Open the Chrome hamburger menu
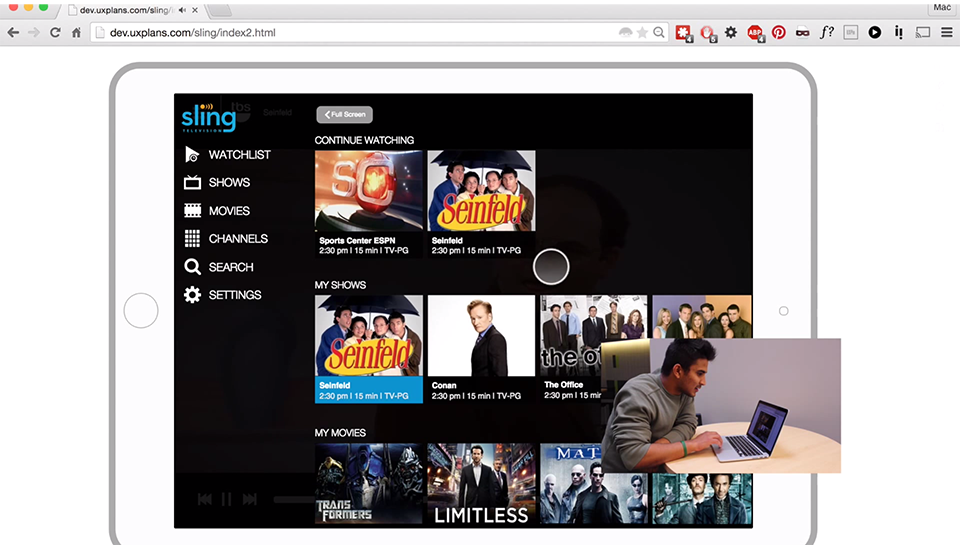 coord(946,32)
